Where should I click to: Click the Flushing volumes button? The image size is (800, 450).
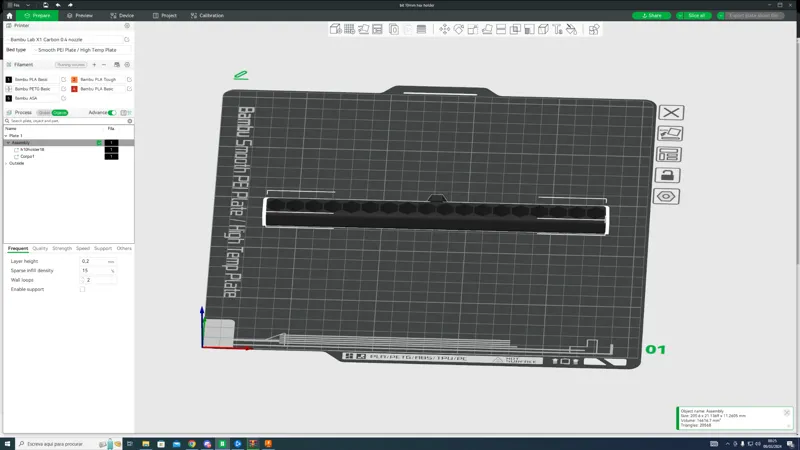pos(71,65)
